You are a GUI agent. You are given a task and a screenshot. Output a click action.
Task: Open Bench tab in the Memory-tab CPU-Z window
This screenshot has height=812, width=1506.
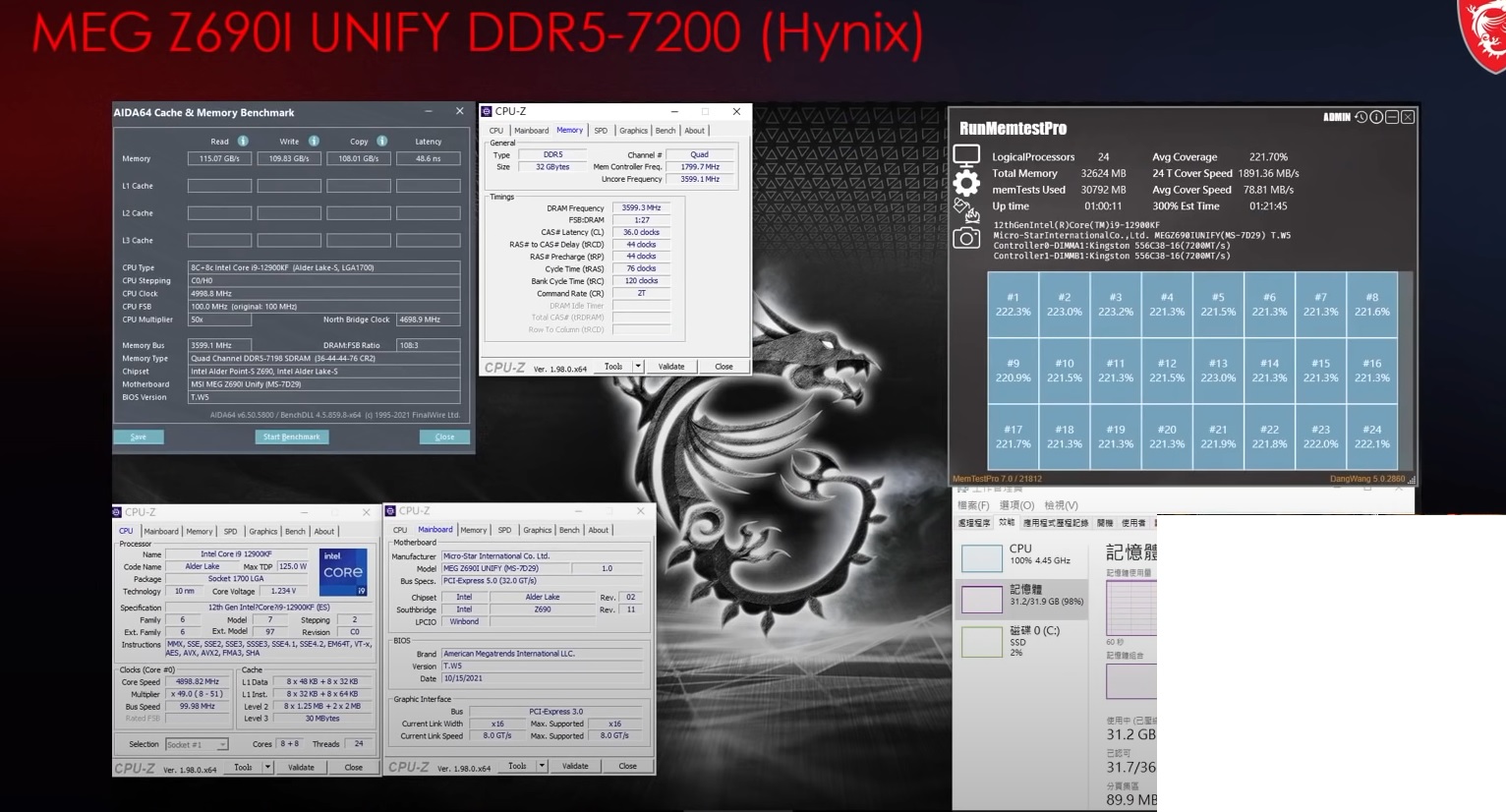coord(666,131)
